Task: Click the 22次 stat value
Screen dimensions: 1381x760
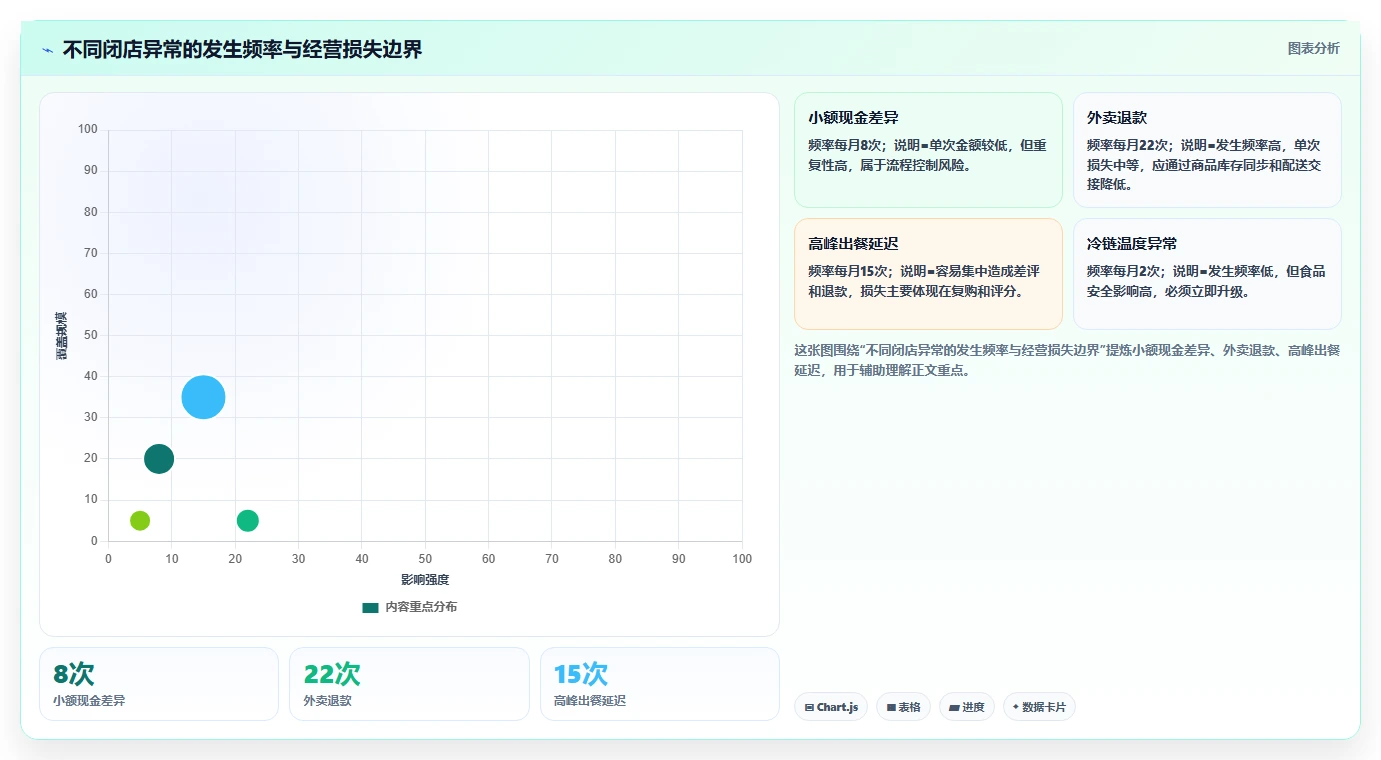Action: click(x=332, y=674)
